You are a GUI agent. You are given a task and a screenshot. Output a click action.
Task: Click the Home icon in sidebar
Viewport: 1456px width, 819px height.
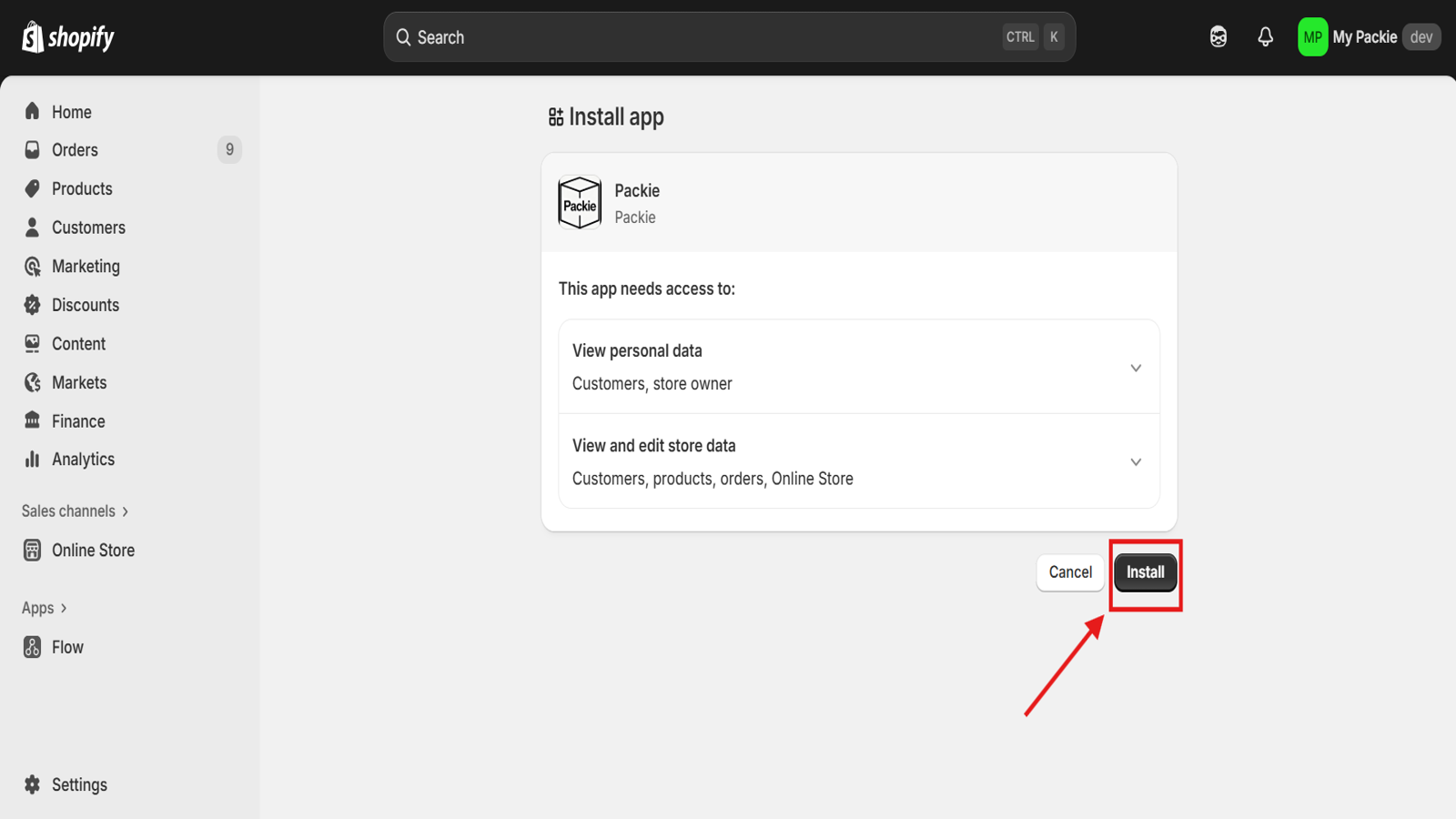tap(33, 111)
